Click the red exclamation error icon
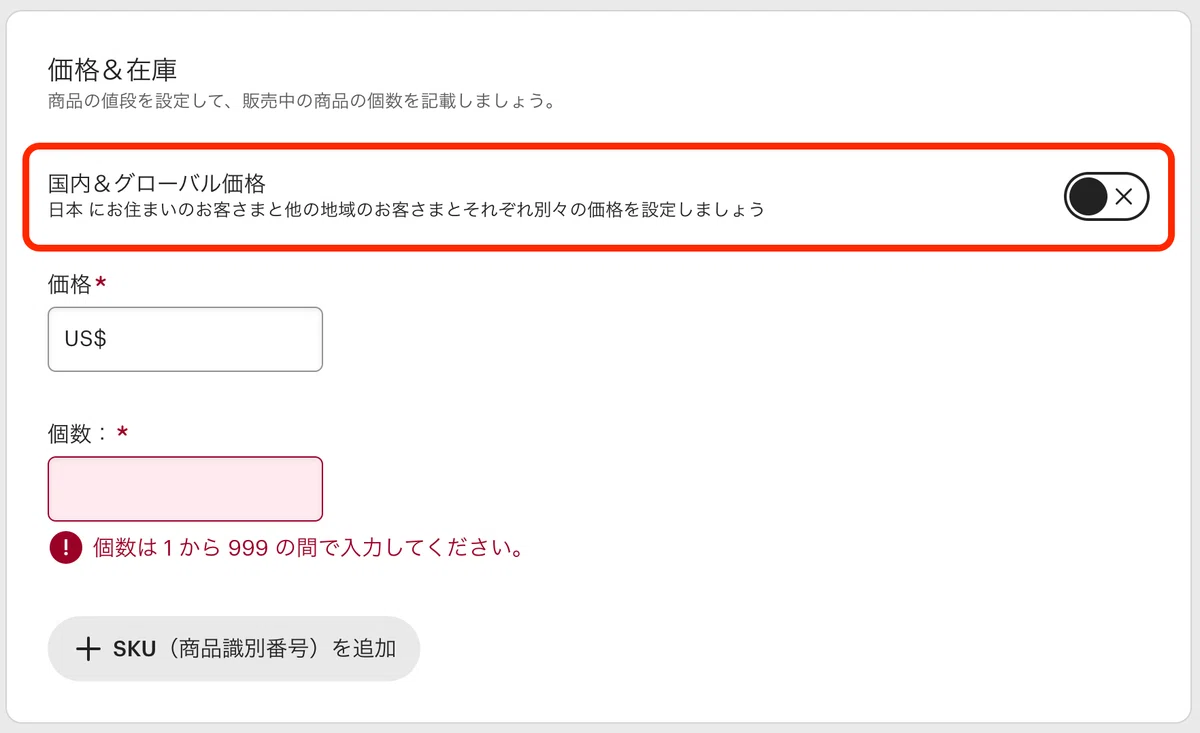The image size is (1200, 733). pyautogui.click(x=64, y=547)
